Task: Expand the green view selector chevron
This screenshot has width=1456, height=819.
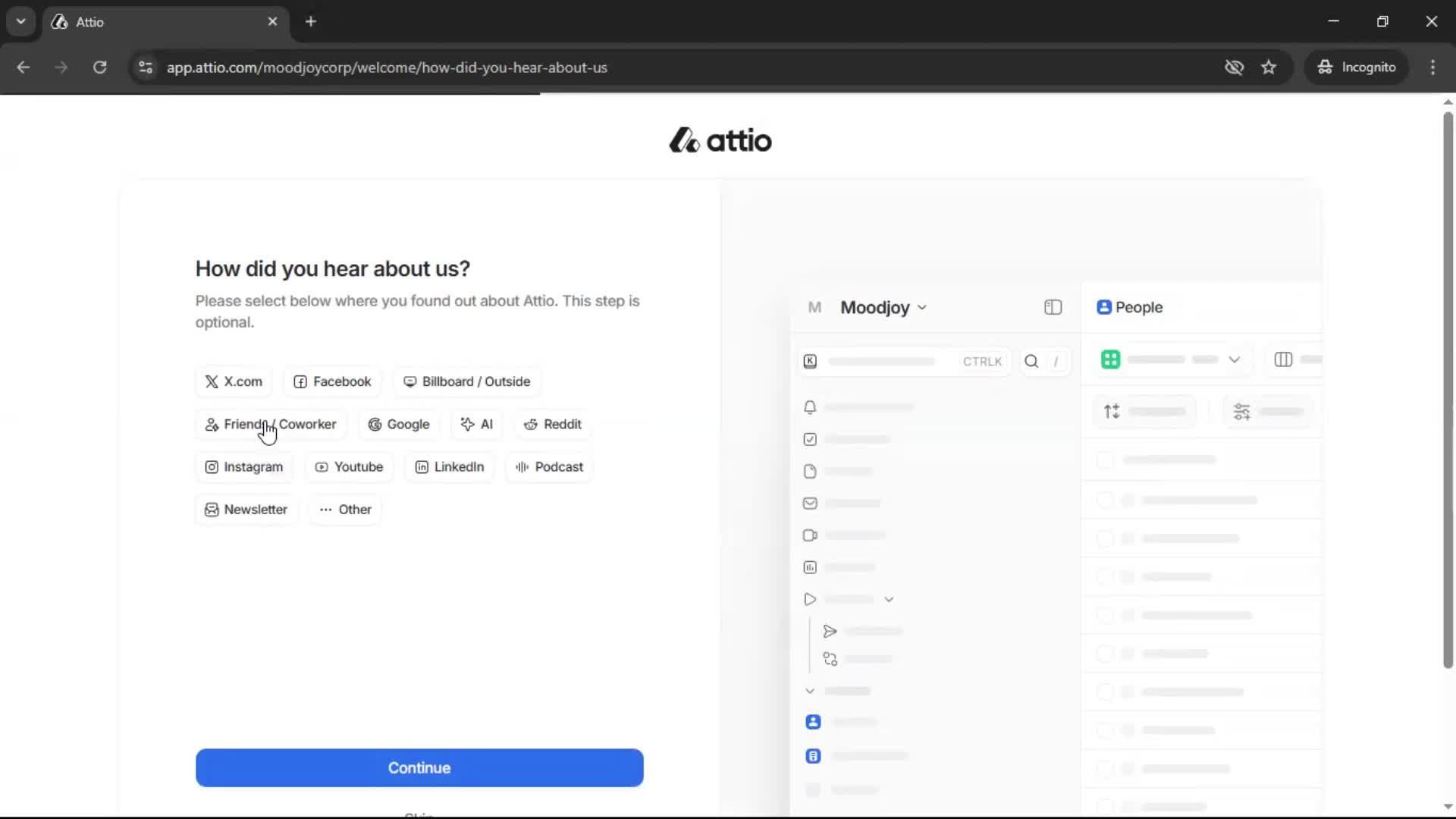Action: tap(1235, 359)
